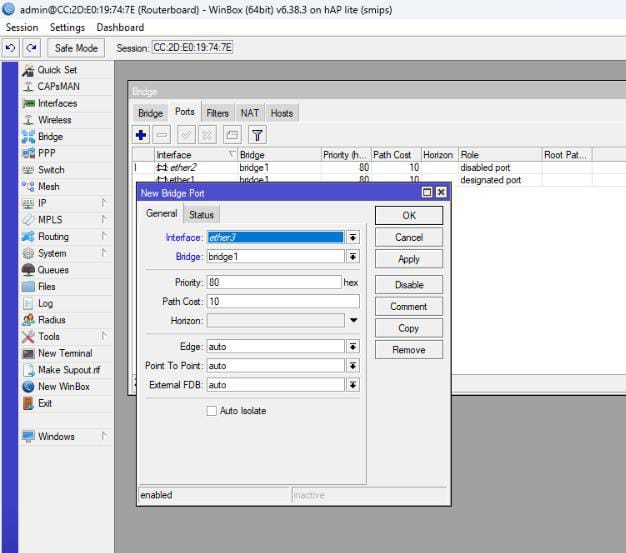Open New Terminal from sidebar
626x553 pixels.
pyautogui.click(x=66, y=353)
